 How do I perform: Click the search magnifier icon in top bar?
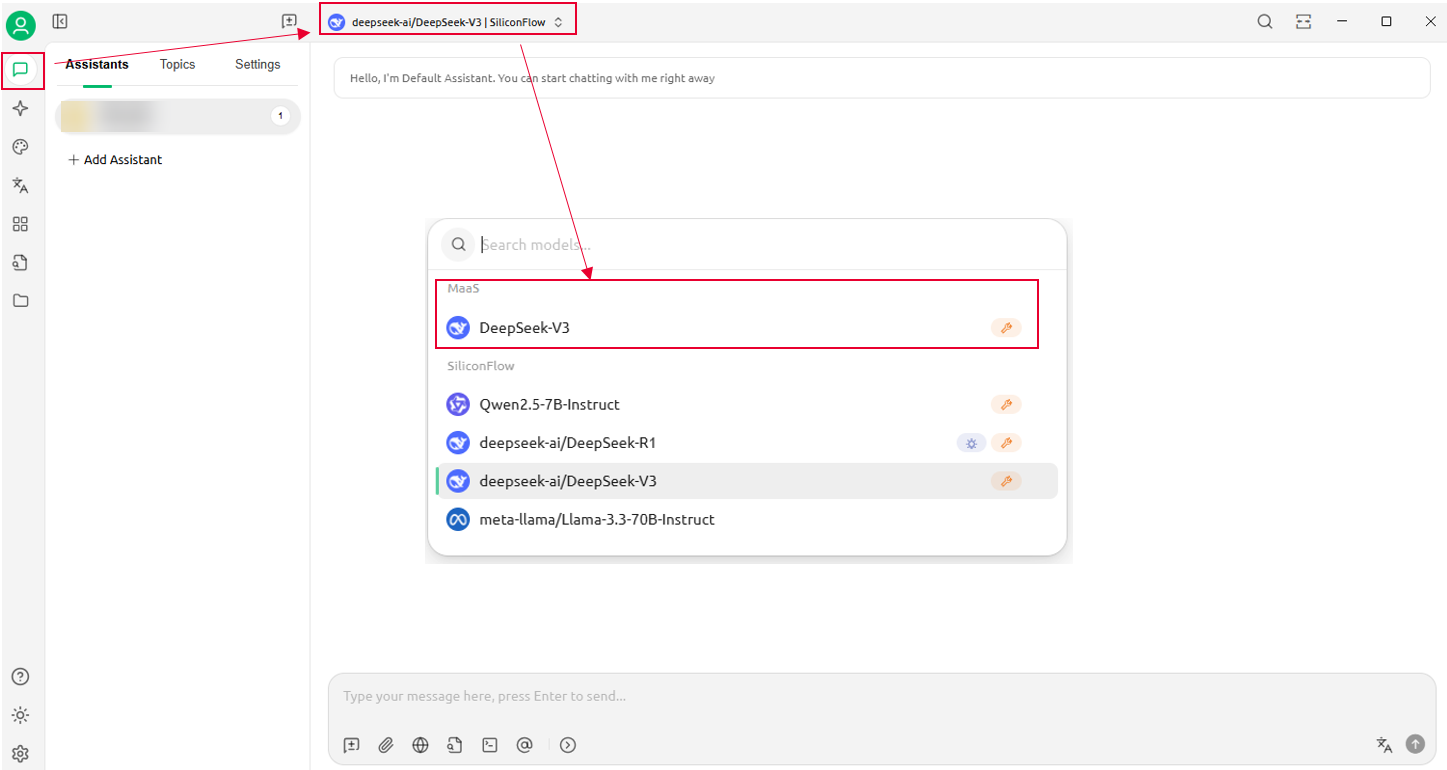coord(1265,21)
